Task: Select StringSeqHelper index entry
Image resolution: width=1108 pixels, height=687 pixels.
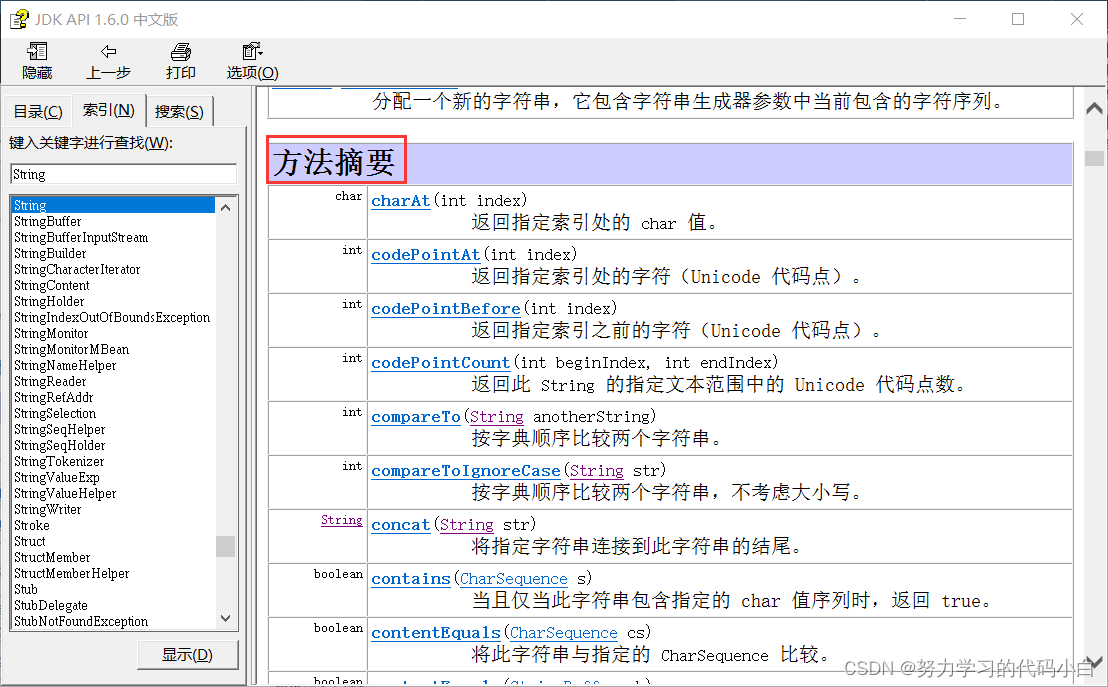Action: (59, 429)
